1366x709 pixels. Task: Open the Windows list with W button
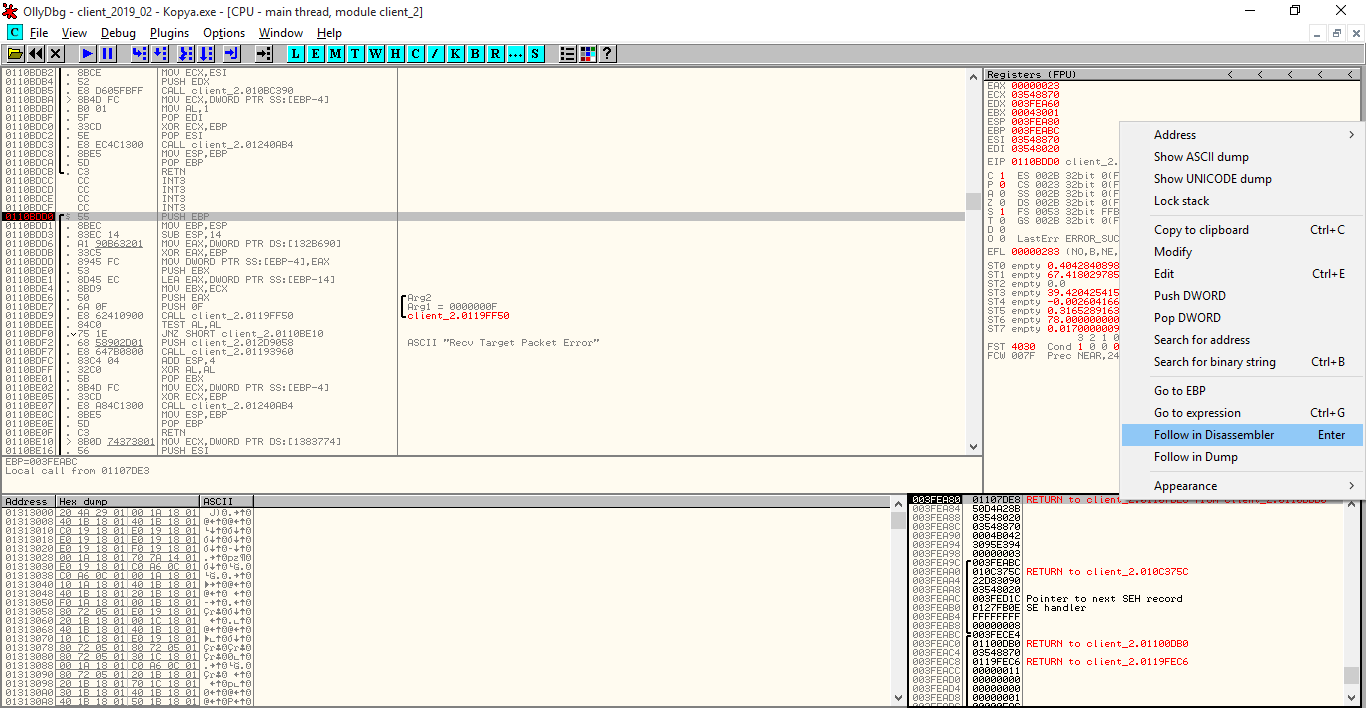[376, 53]
